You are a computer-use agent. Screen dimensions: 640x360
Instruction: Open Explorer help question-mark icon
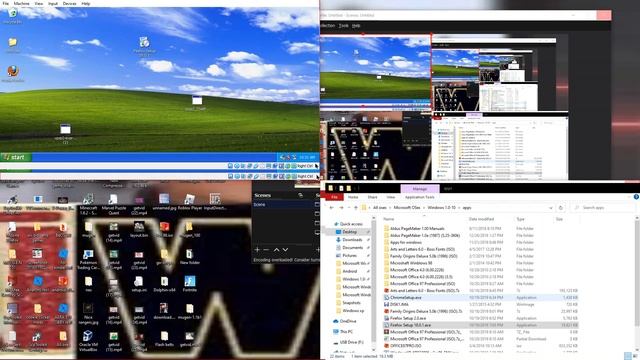pos(636,197)
